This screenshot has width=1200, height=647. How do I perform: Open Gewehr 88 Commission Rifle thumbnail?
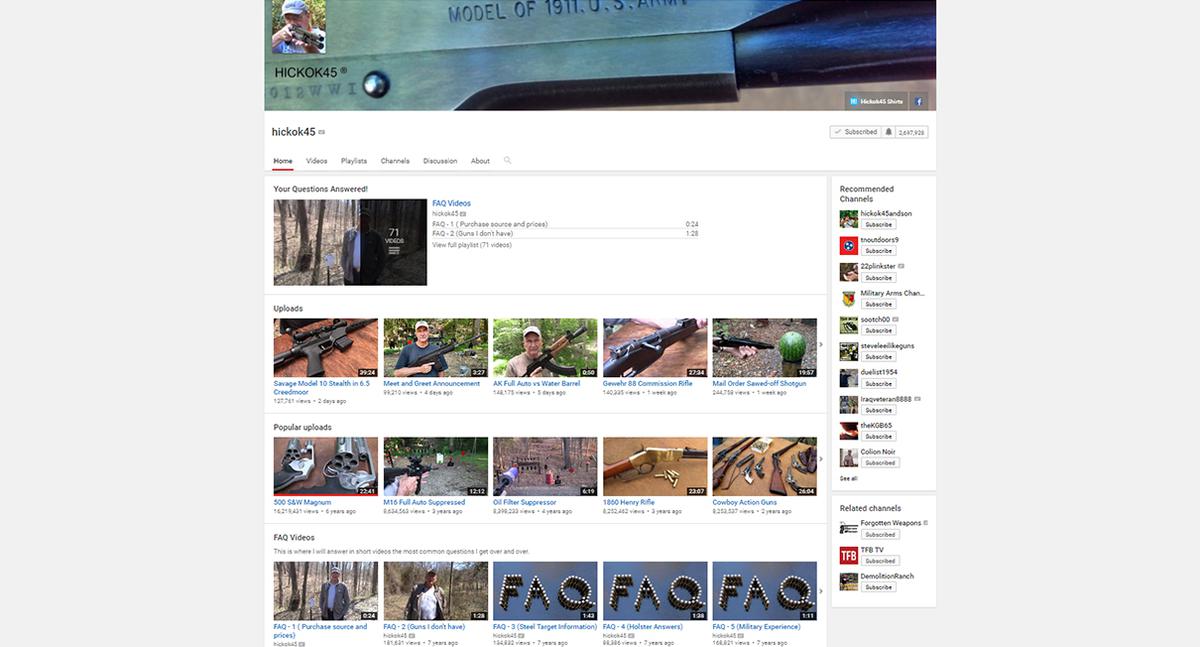[x=655, y=347]
